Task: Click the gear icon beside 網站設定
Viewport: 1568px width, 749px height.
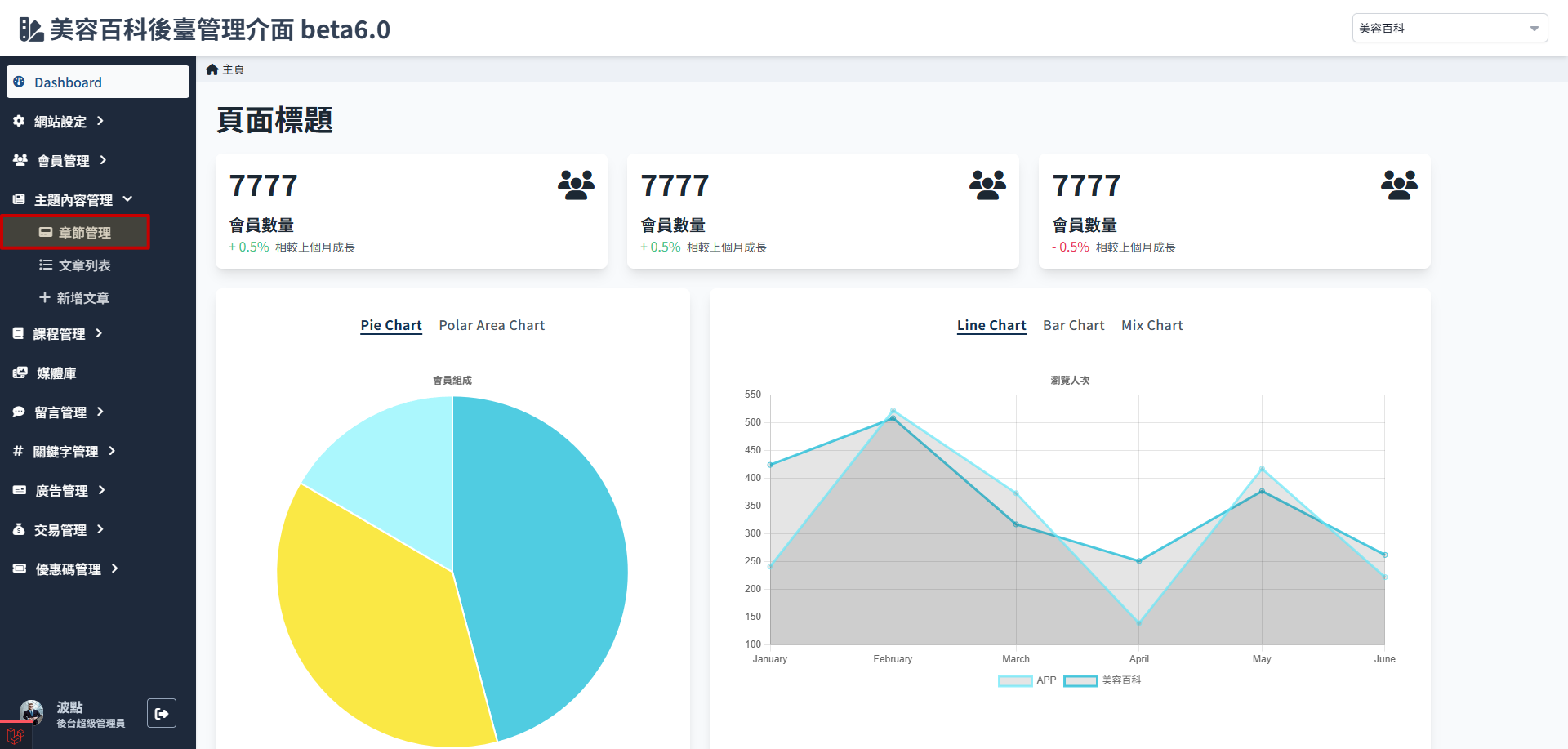Action: click(x=19, y=121)
